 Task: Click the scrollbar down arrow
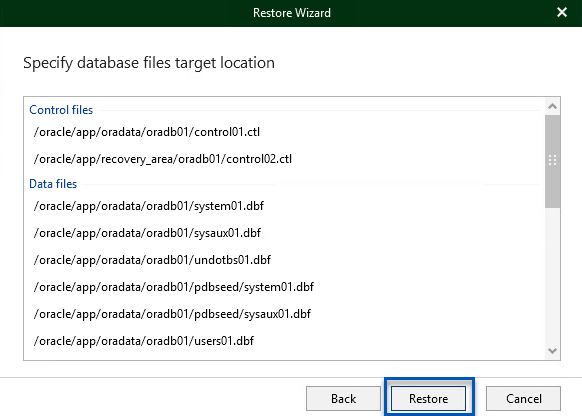tap(552, 351)
